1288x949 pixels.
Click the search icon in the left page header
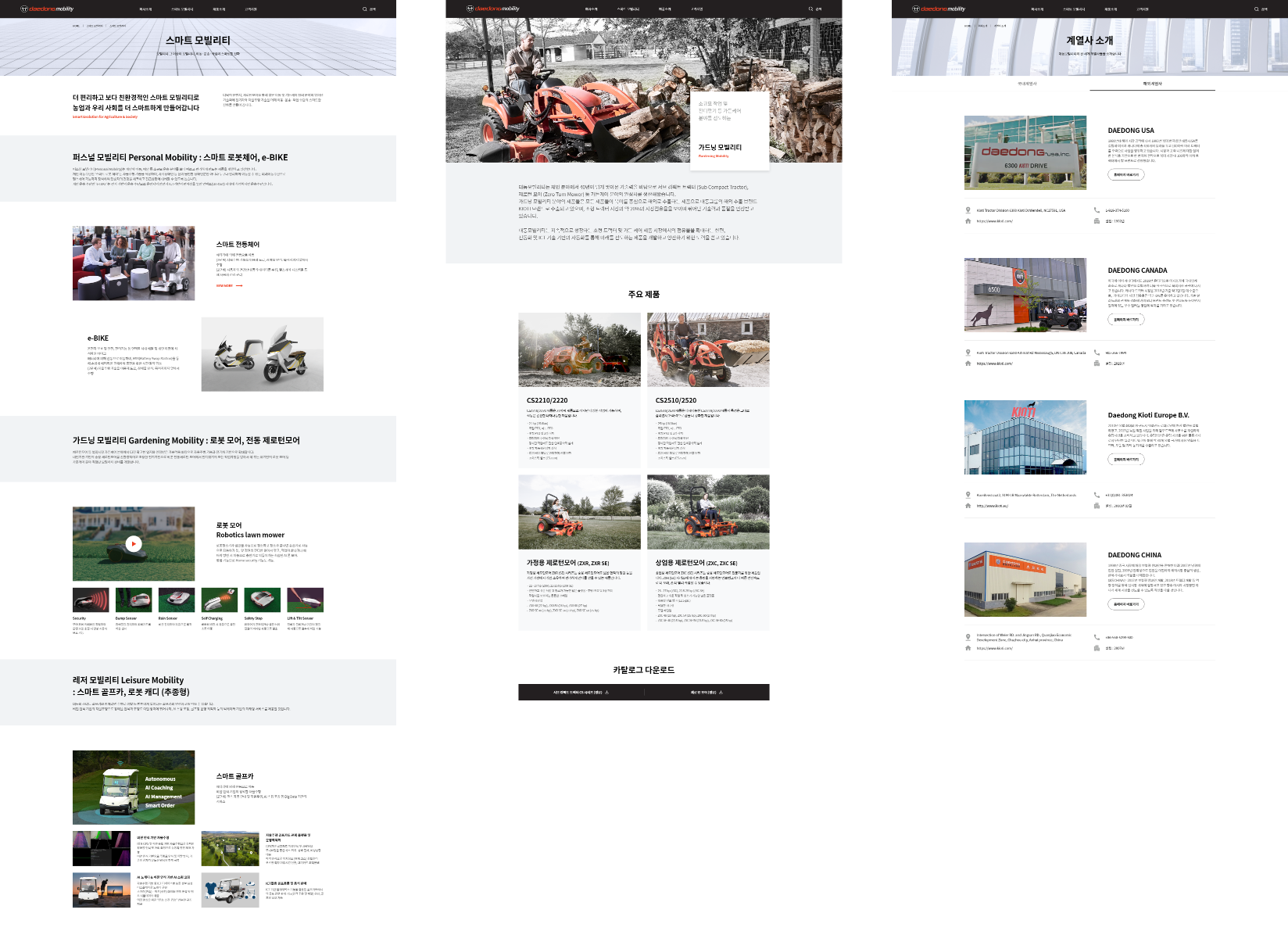click(364, 9)
